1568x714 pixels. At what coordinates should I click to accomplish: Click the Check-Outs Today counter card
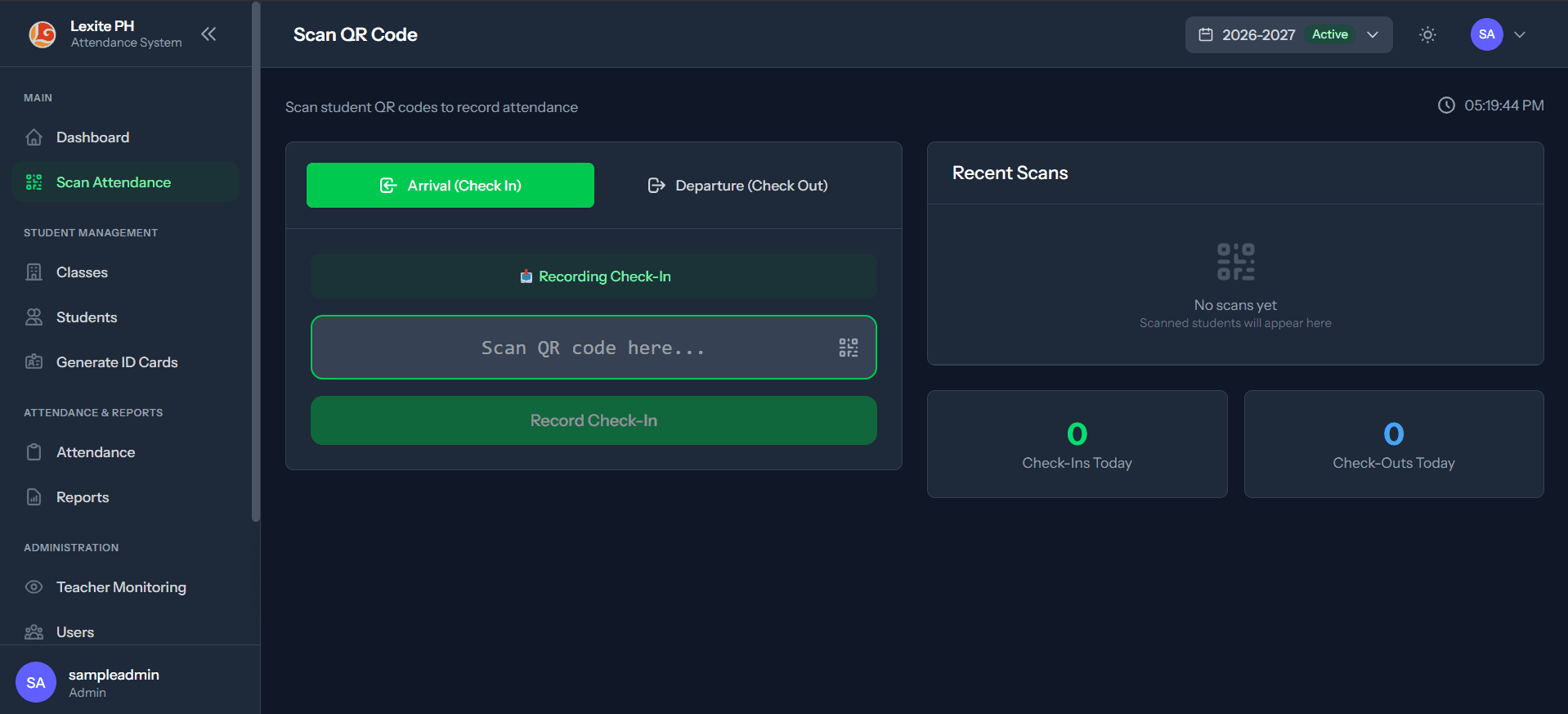[x=1394, y=444]
